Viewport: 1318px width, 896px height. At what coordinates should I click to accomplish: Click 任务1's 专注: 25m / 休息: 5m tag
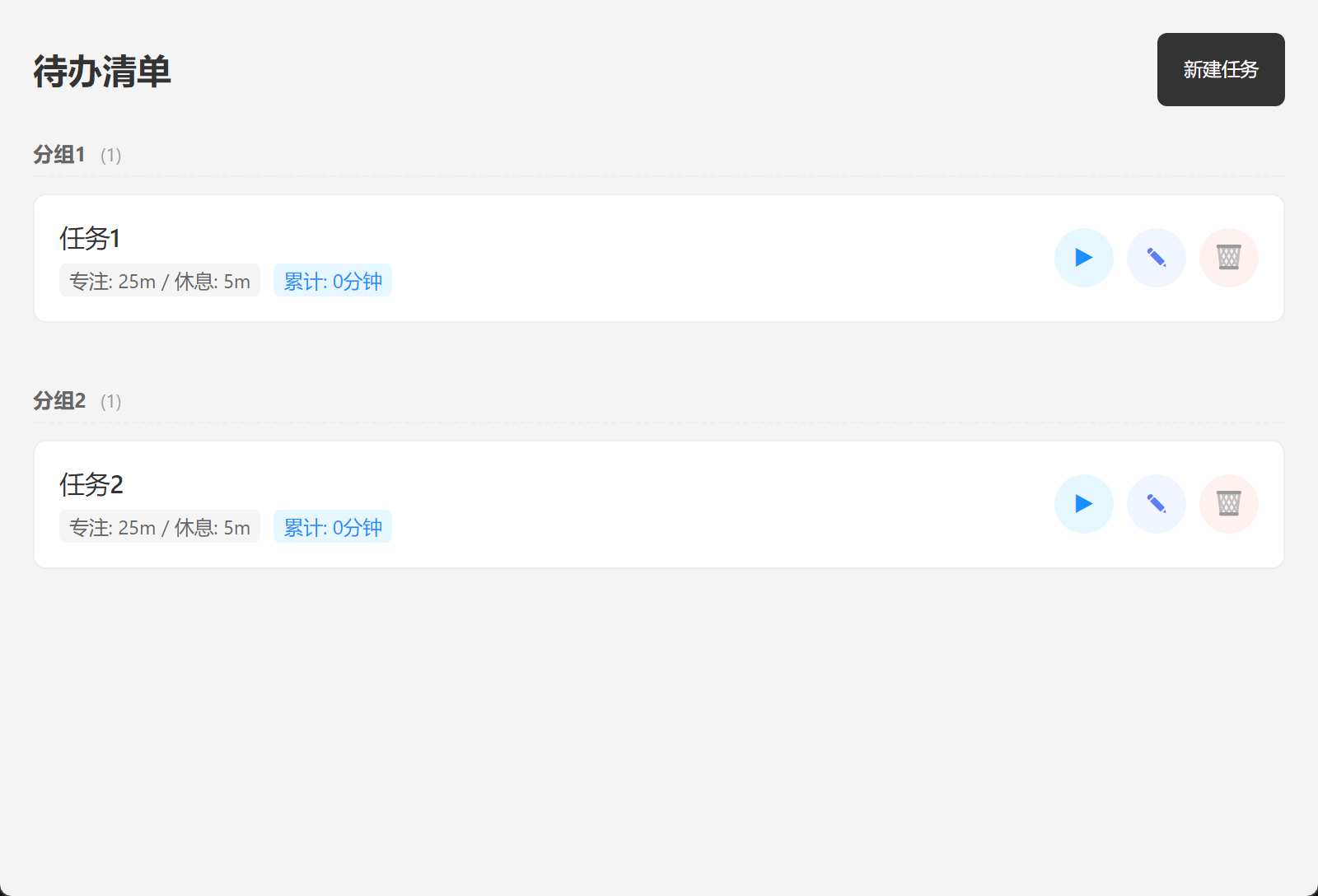point(160,281)
